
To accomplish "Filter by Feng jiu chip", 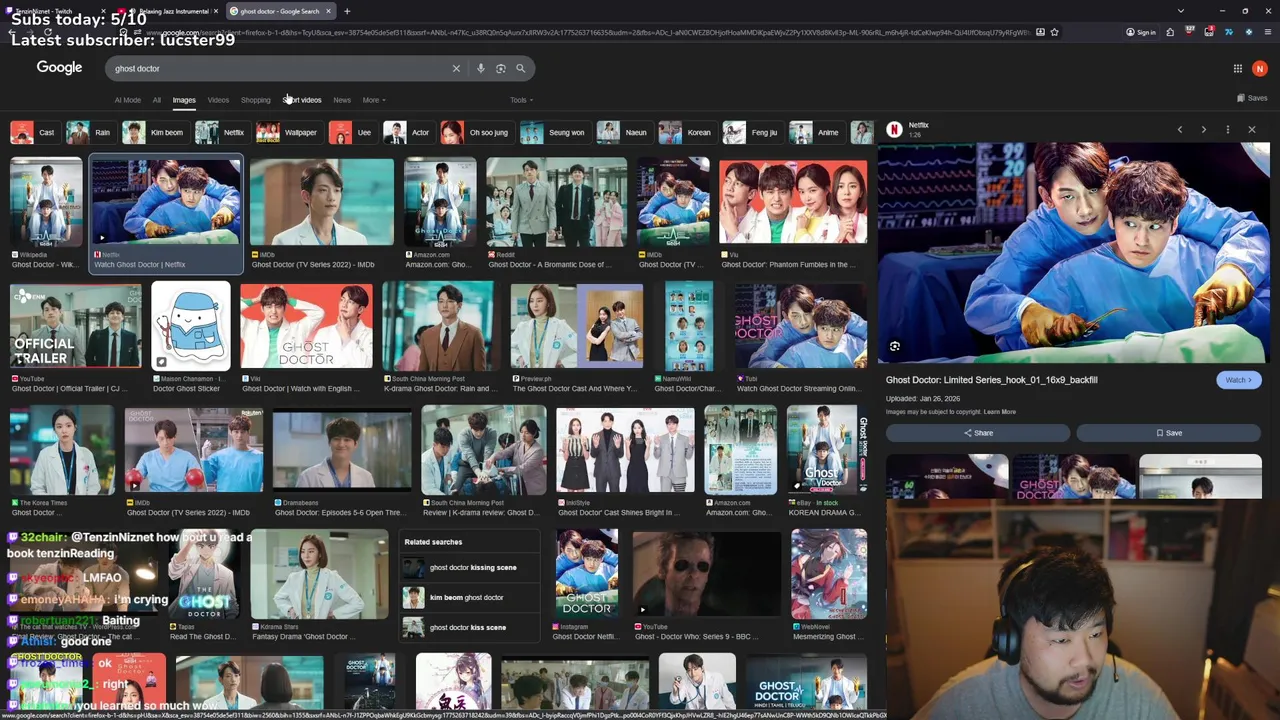I will [x=751, y=132].
